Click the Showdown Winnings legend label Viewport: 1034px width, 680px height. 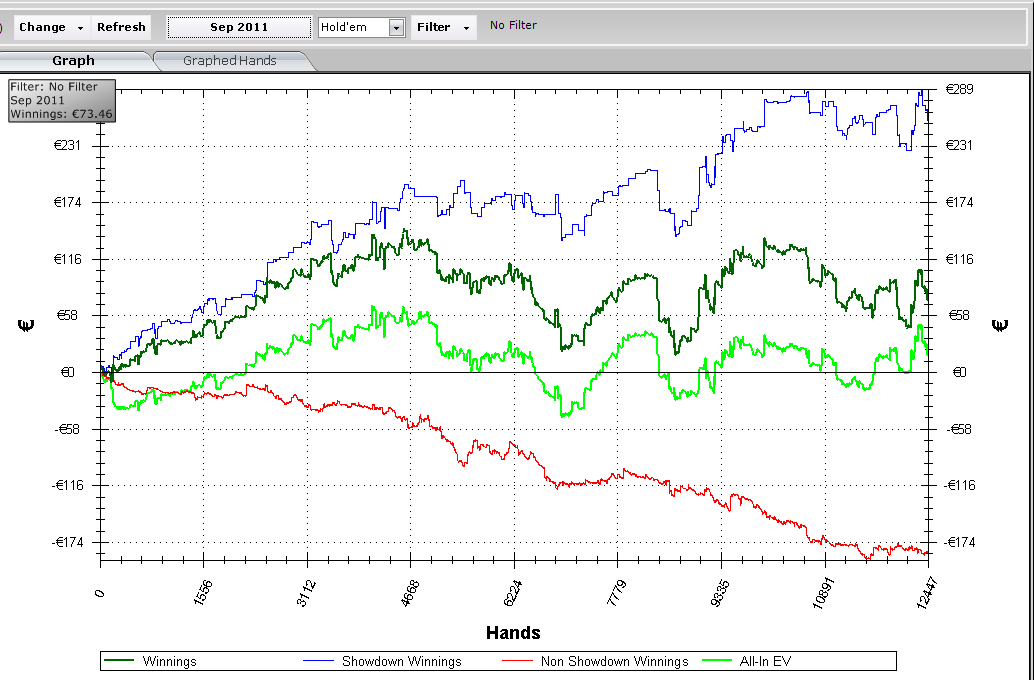tap(401, 661)
